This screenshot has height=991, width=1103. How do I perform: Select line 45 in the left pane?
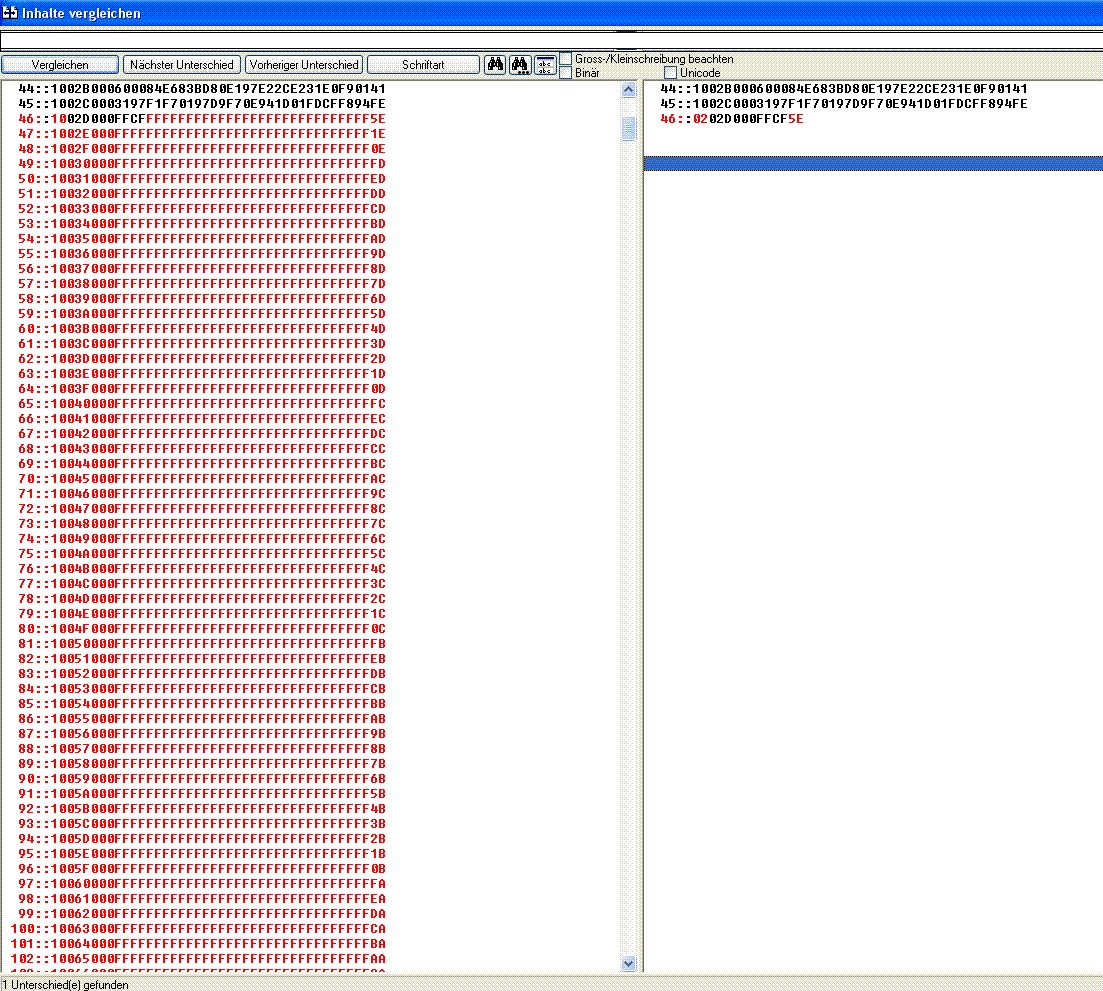(202, 103)
